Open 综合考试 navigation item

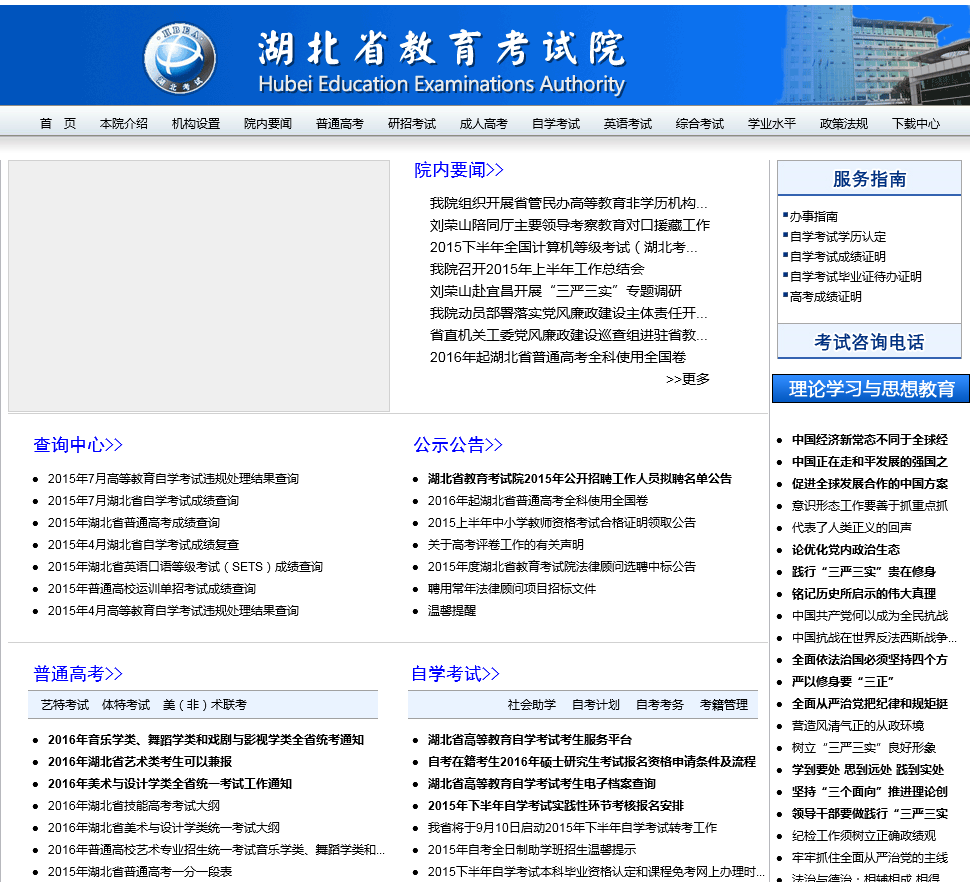click(x=700, y=124)
